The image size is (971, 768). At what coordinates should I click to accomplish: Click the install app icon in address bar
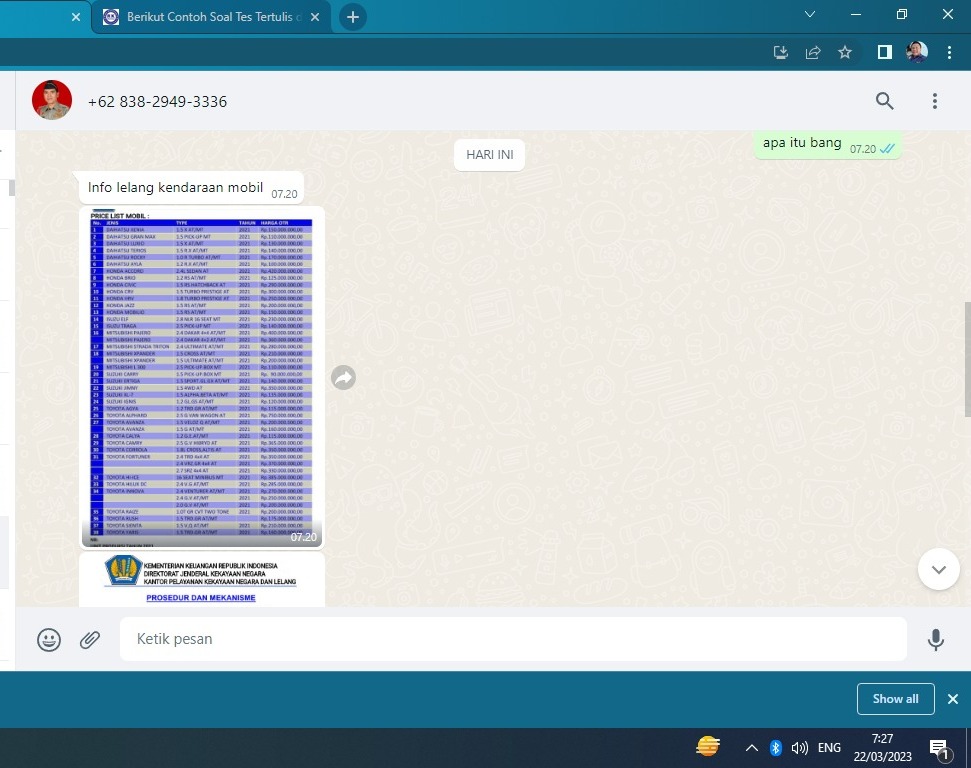coord(781,53)
